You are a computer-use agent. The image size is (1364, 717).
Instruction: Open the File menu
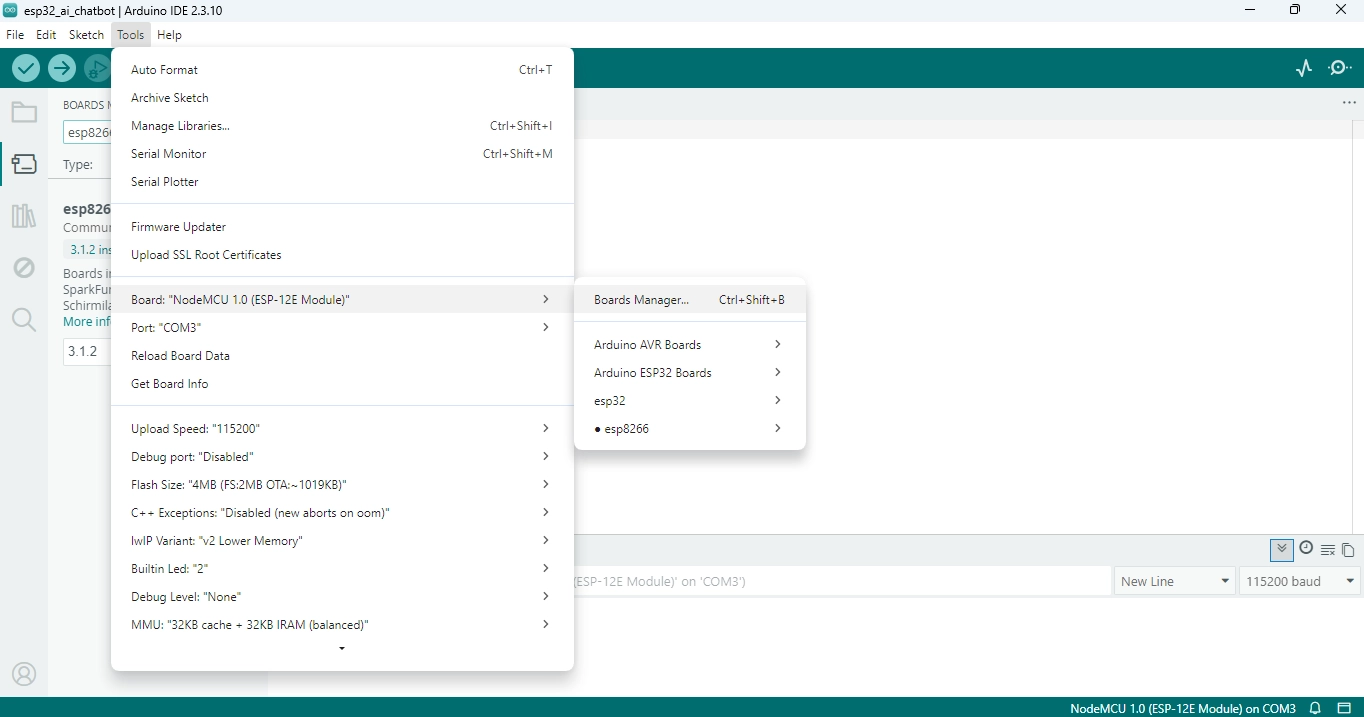click(x=15, y=34)
